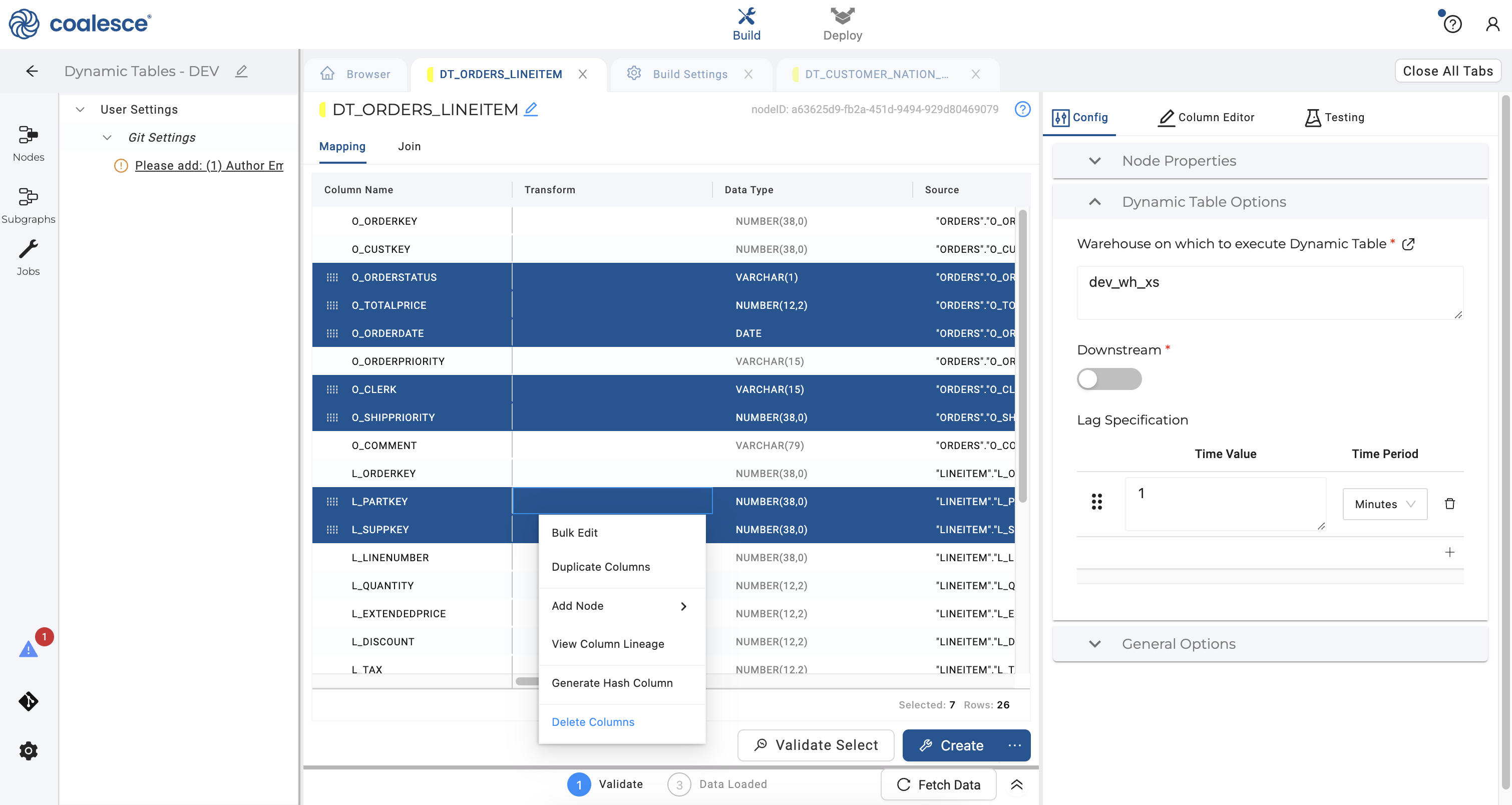Click the warehouse name text field
The image size is (1512, 805).
click(1269, 292)
